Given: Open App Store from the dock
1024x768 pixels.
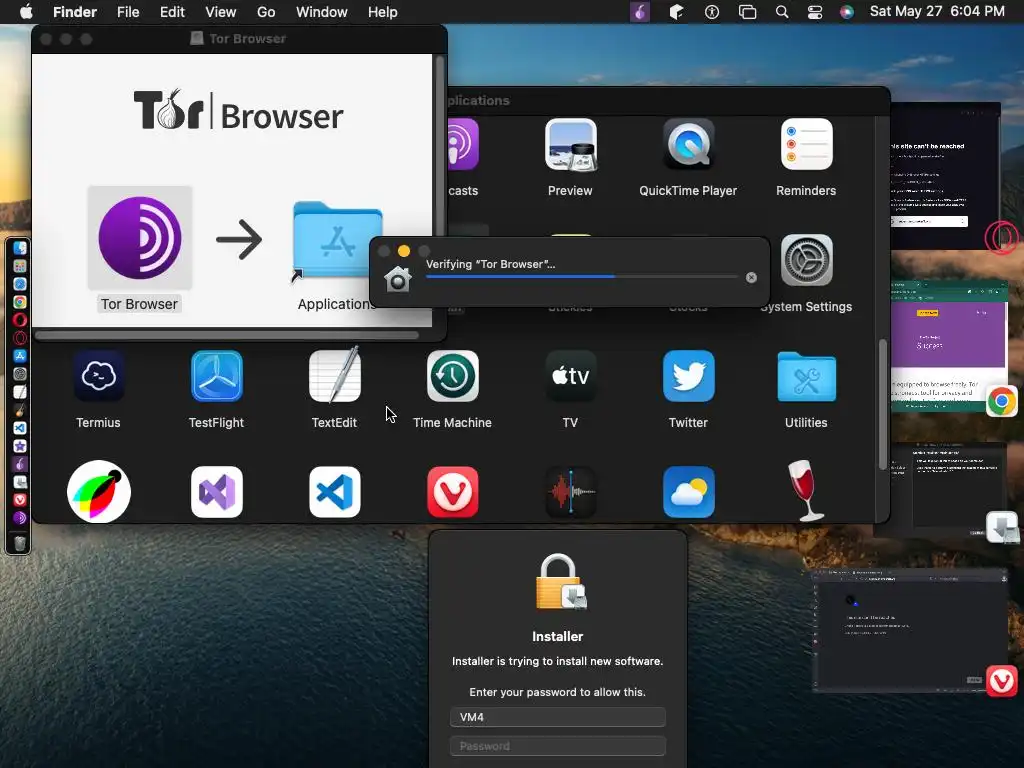Looking at the screenshot, I should pos(20,356).
